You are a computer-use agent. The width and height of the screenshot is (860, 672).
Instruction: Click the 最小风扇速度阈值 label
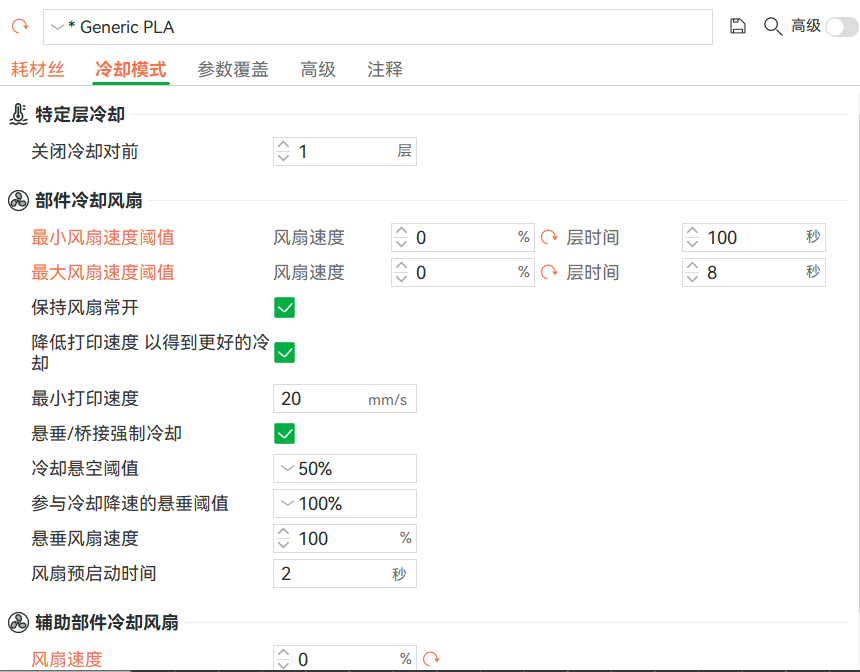point(103,238)
